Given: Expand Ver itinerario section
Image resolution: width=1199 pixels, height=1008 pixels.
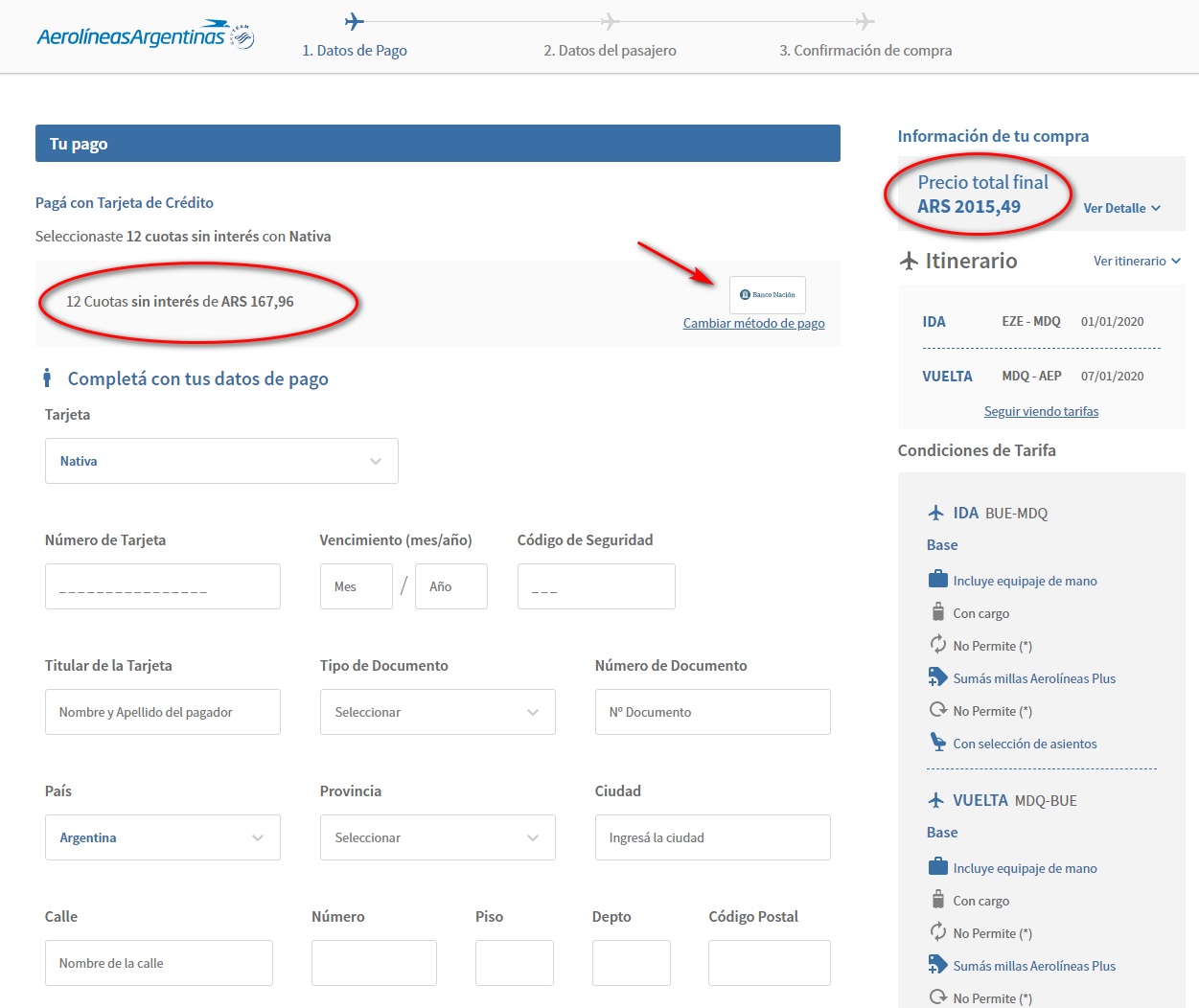Looking at the screenshot, I should coord(1137,261).
